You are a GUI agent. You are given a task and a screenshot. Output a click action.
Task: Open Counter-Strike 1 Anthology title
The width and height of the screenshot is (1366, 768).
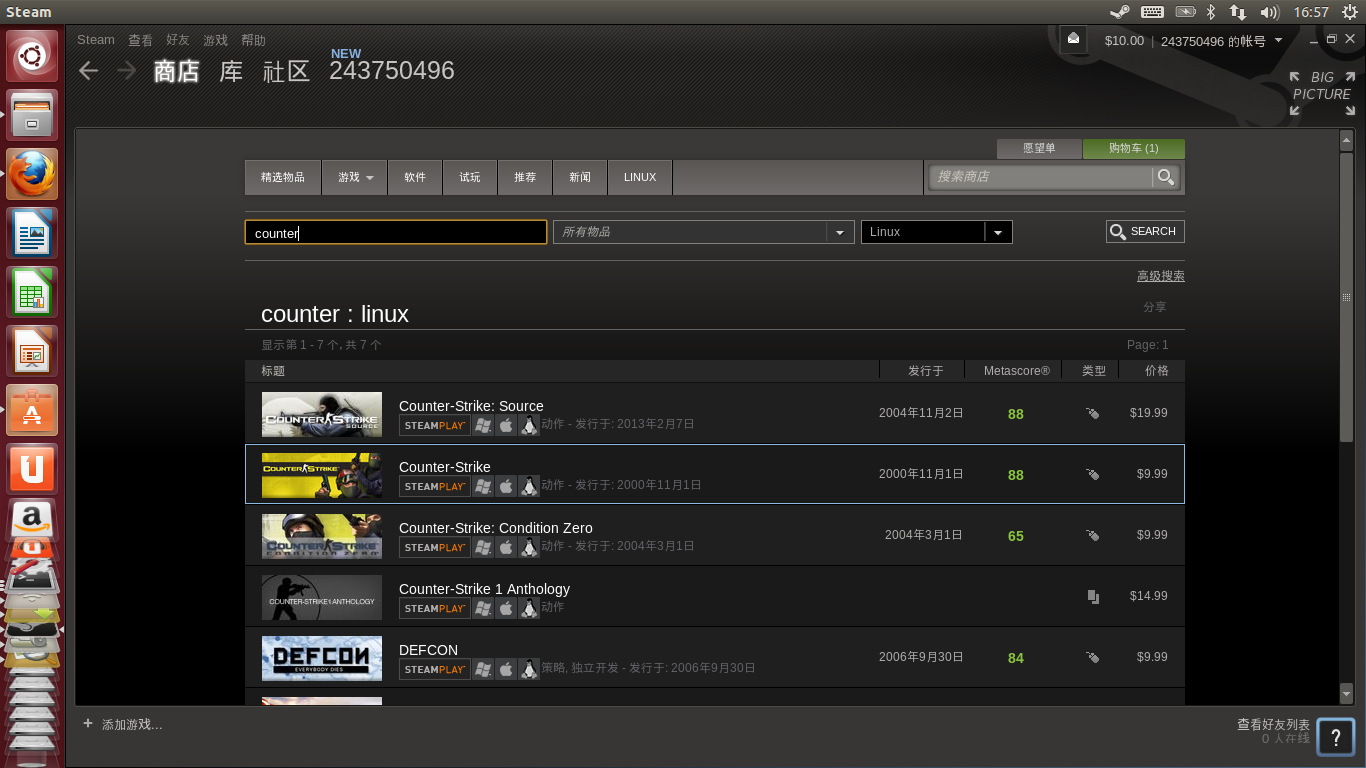(484, 589)
